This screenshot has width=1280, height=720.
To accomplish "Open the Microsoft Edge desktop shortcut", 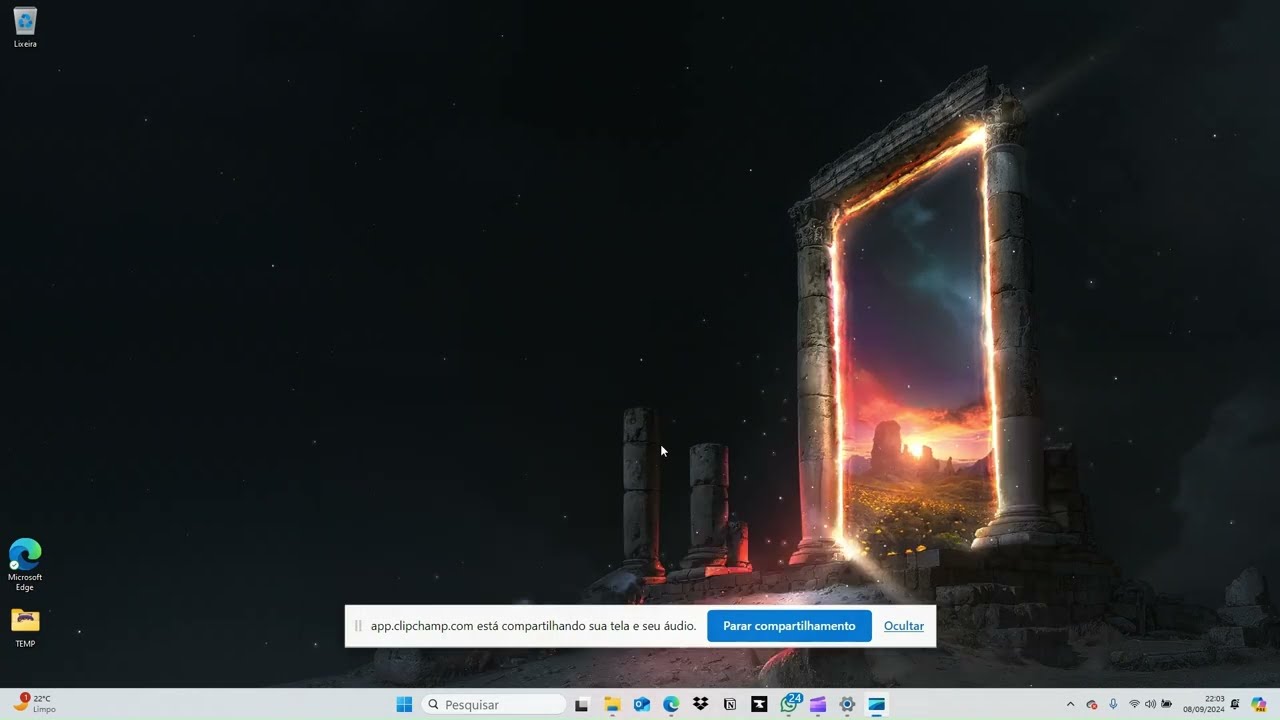I will click(25, 565).
